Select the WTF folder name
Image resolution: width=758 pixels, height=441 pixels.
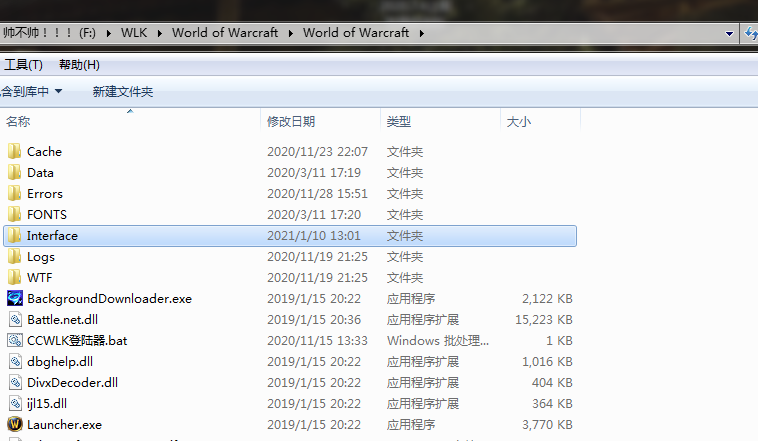click(x=40, y=278)
